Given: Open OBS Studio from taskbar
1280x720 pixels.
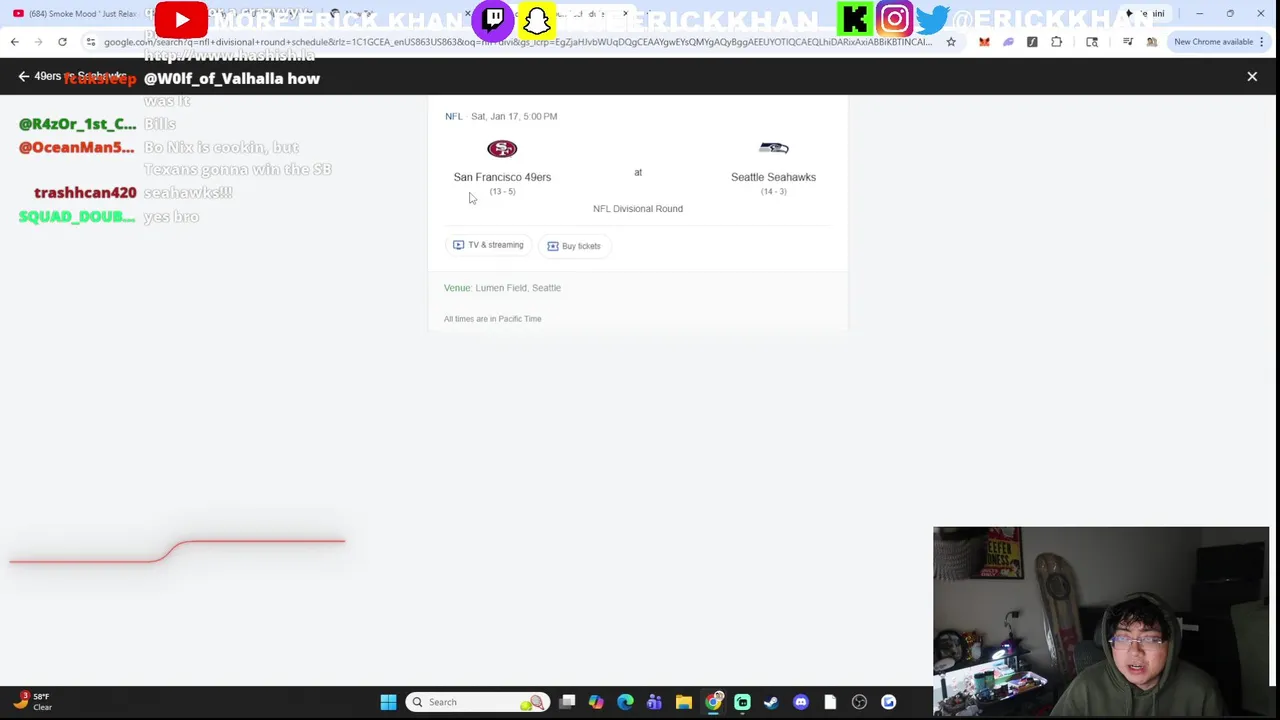Looking at the screenshot, I should [859, 702].
